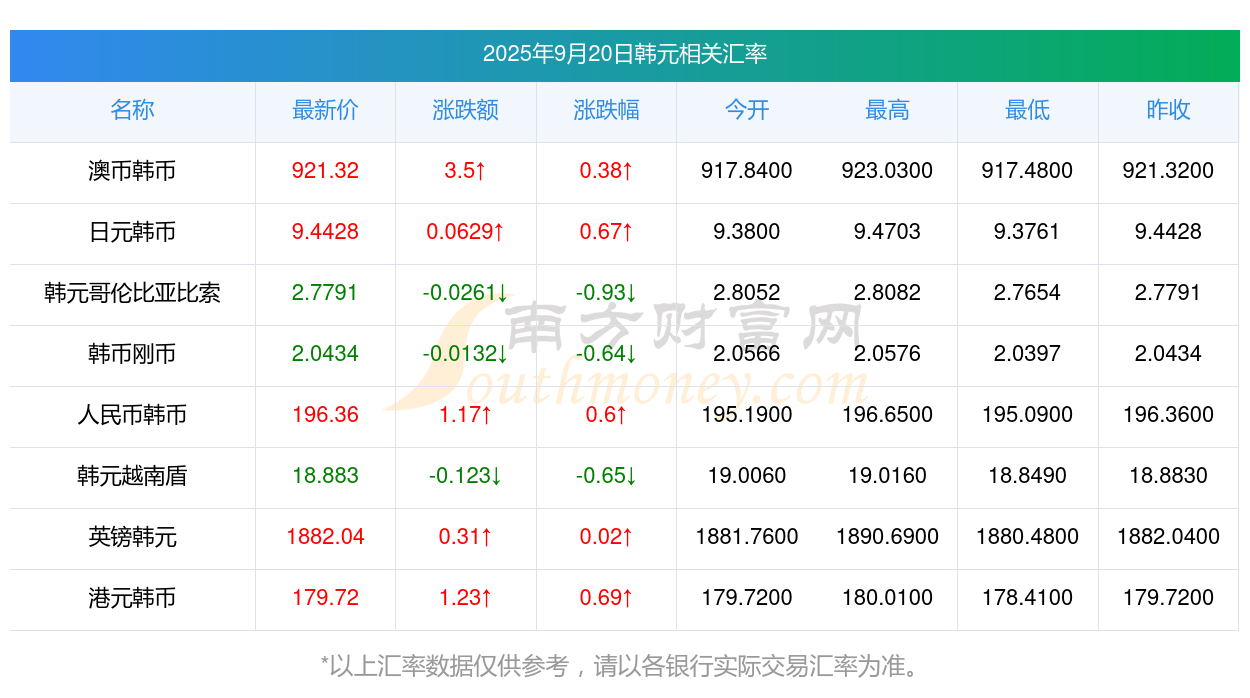The width and height of the screenshot is (1250, 698).
Task: Click the title 2025年9月20日韩元相关汇率
Action: coord(625,54)
